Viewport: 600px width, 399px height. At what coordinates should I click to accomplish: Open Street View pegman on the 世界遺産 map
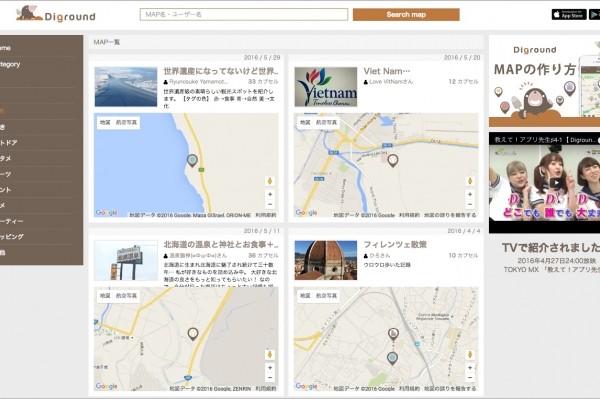270,181
